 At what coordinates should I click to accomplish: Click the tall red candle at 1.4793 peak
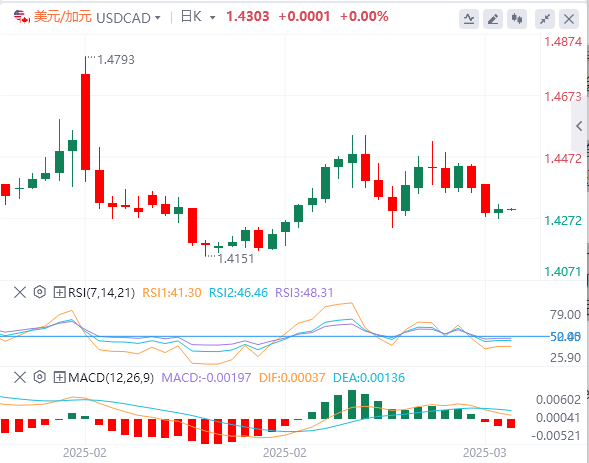(x=85, y=122)
